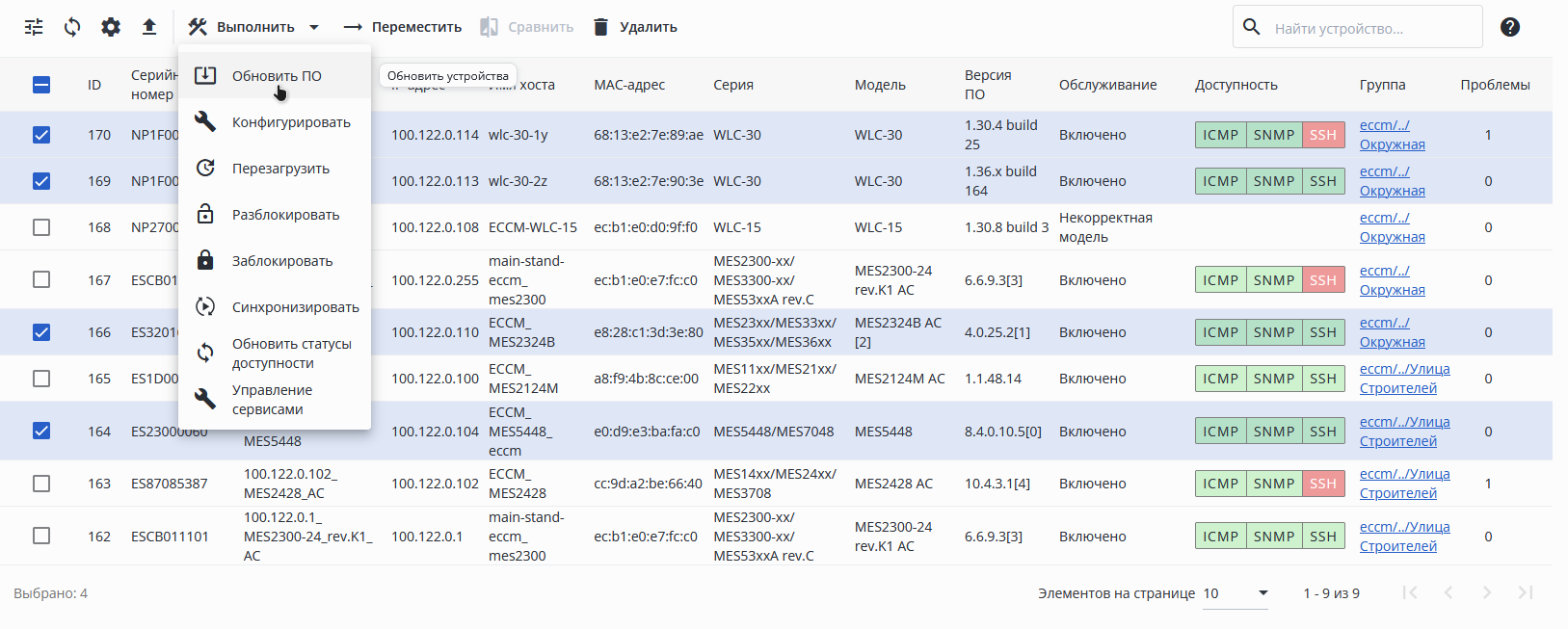The width and height of the screenshot is (1568, 629).
Task: Uncheck the checkbox for device ID 170
Action: 41,135
